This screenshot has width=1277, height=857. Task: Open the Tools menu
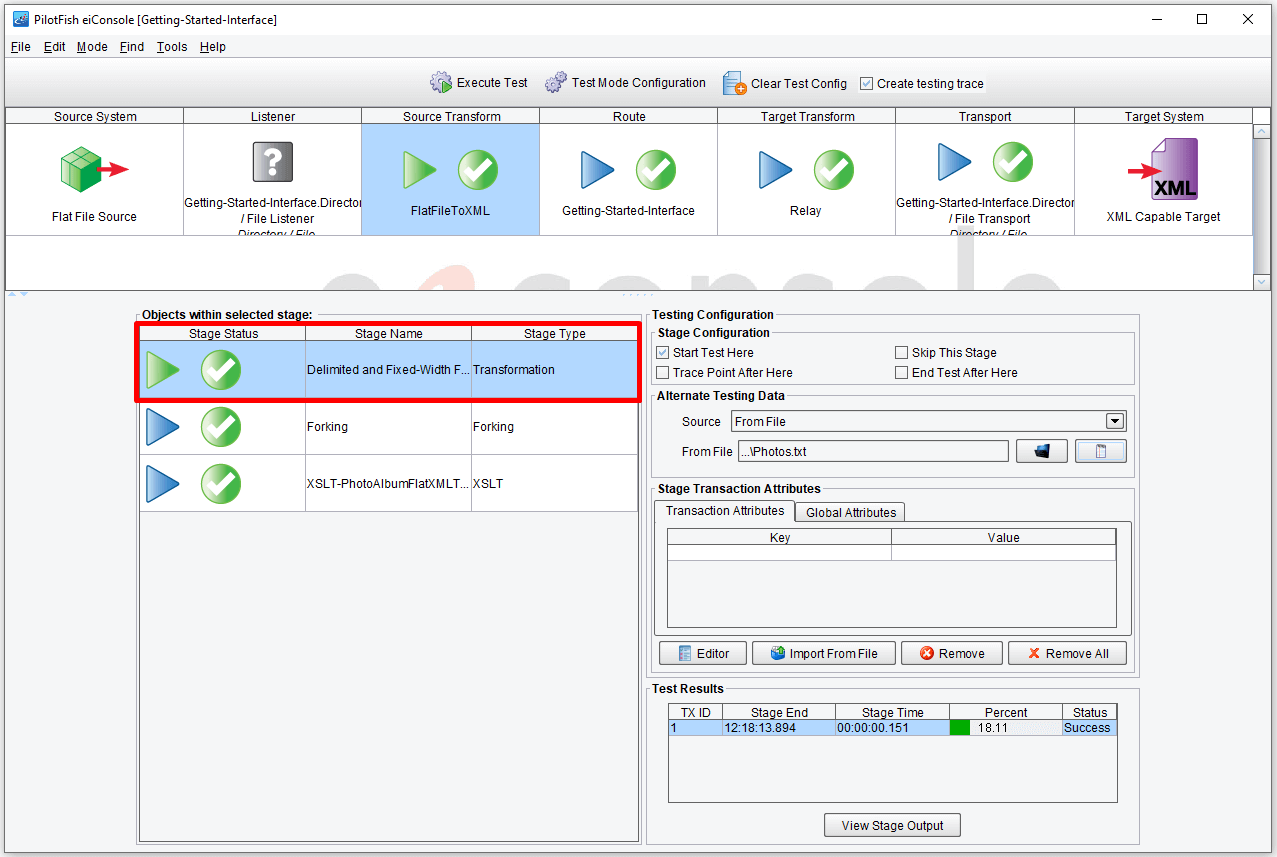pyautogui.click(x=172, y=47)
